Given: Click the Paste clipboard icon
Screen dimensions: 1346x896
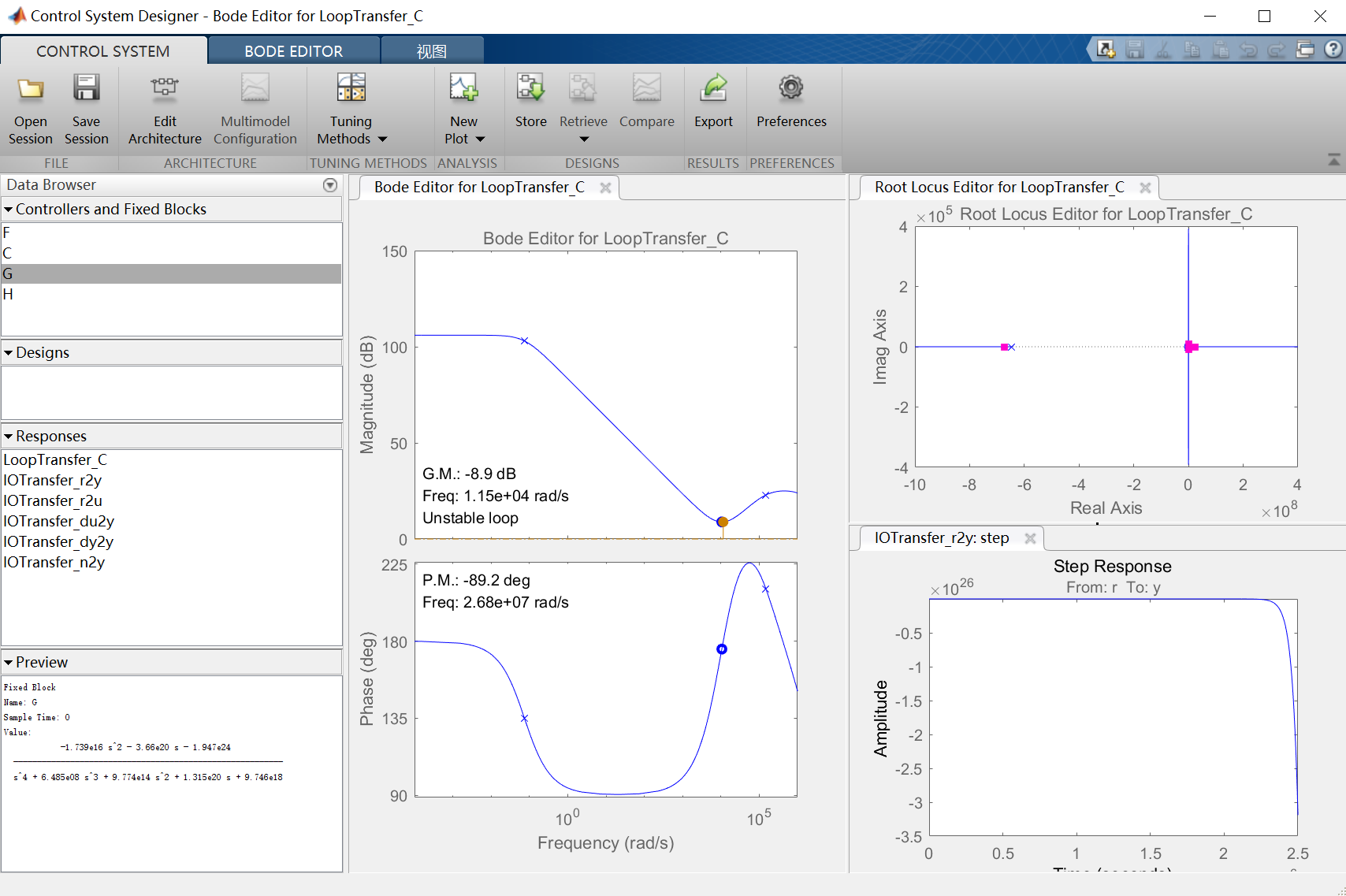Looking at the screenshot, I should 1220,50.
